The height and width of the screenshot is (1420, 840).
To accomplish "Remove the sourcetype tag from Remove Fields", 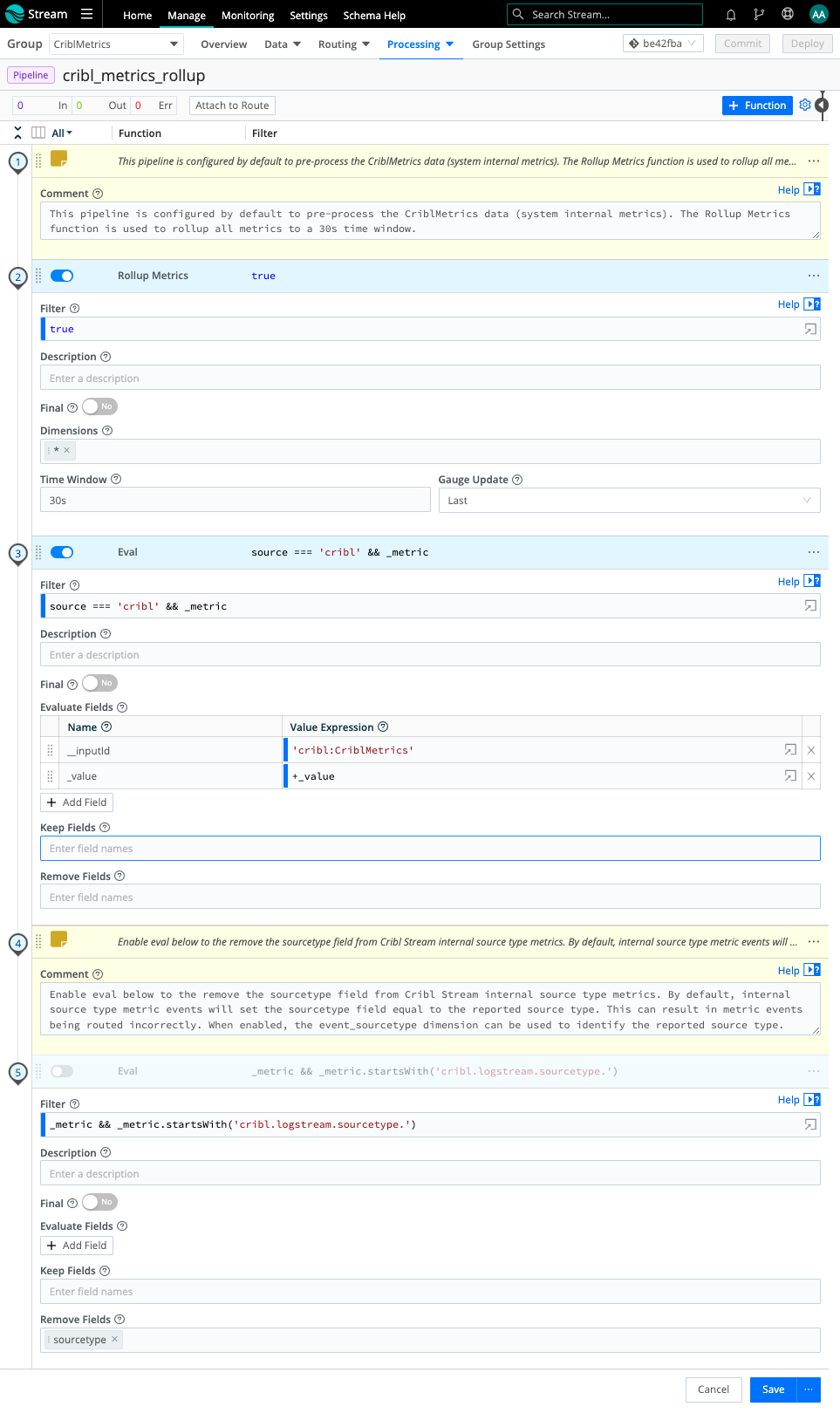I will click(x=114, y=1339).
